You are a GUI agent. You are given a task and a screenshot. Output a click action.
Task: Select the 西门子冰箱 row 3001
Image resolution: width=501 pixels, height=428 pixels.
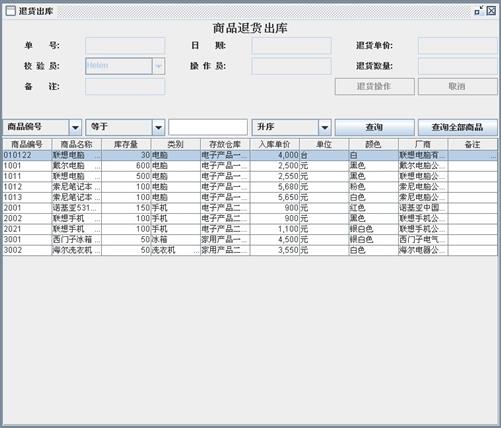tap(250, 240)
